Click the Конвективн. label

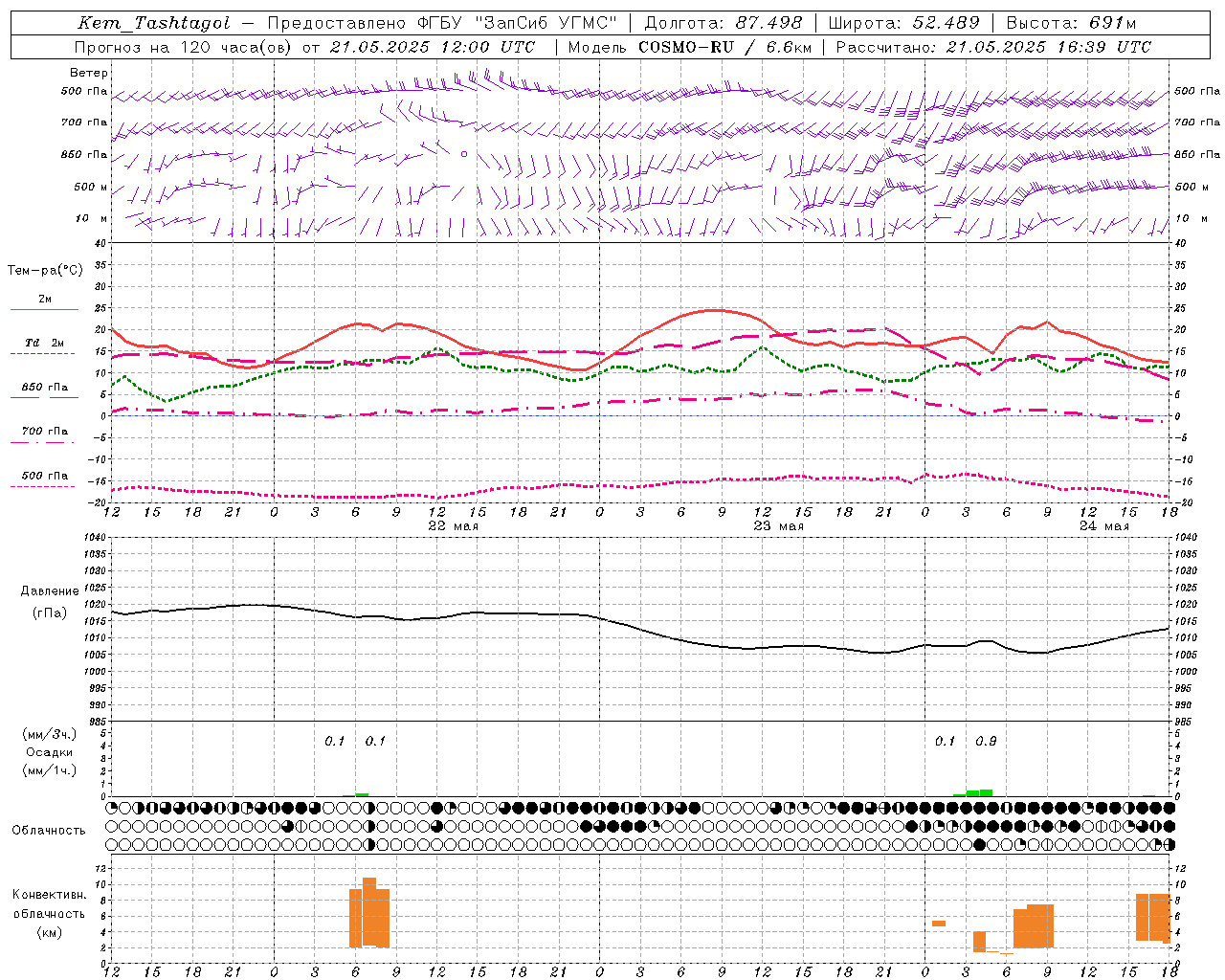coord(49,895)
